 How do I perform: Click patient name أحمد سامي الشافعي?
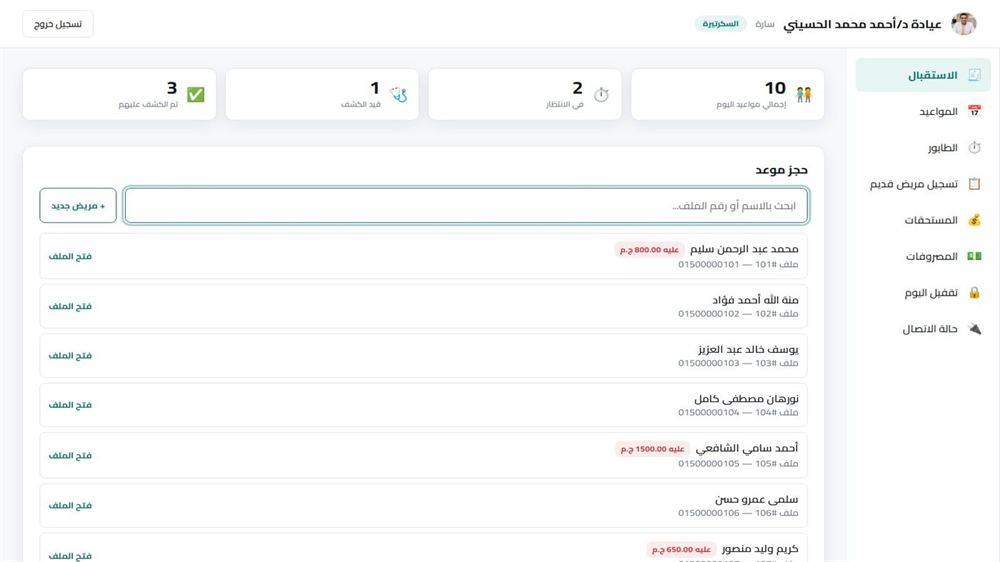pos(747,448)
